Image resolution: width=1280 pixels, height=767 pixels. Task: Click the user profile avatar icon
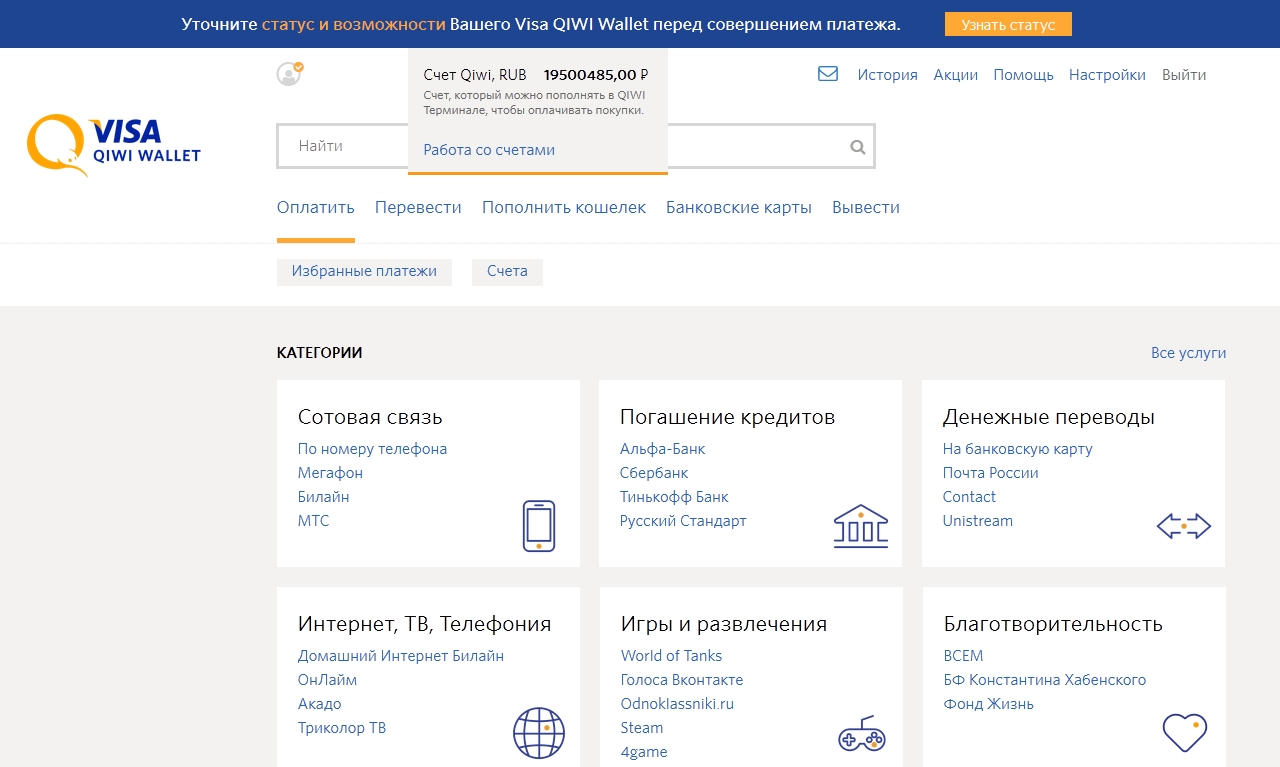289,74
